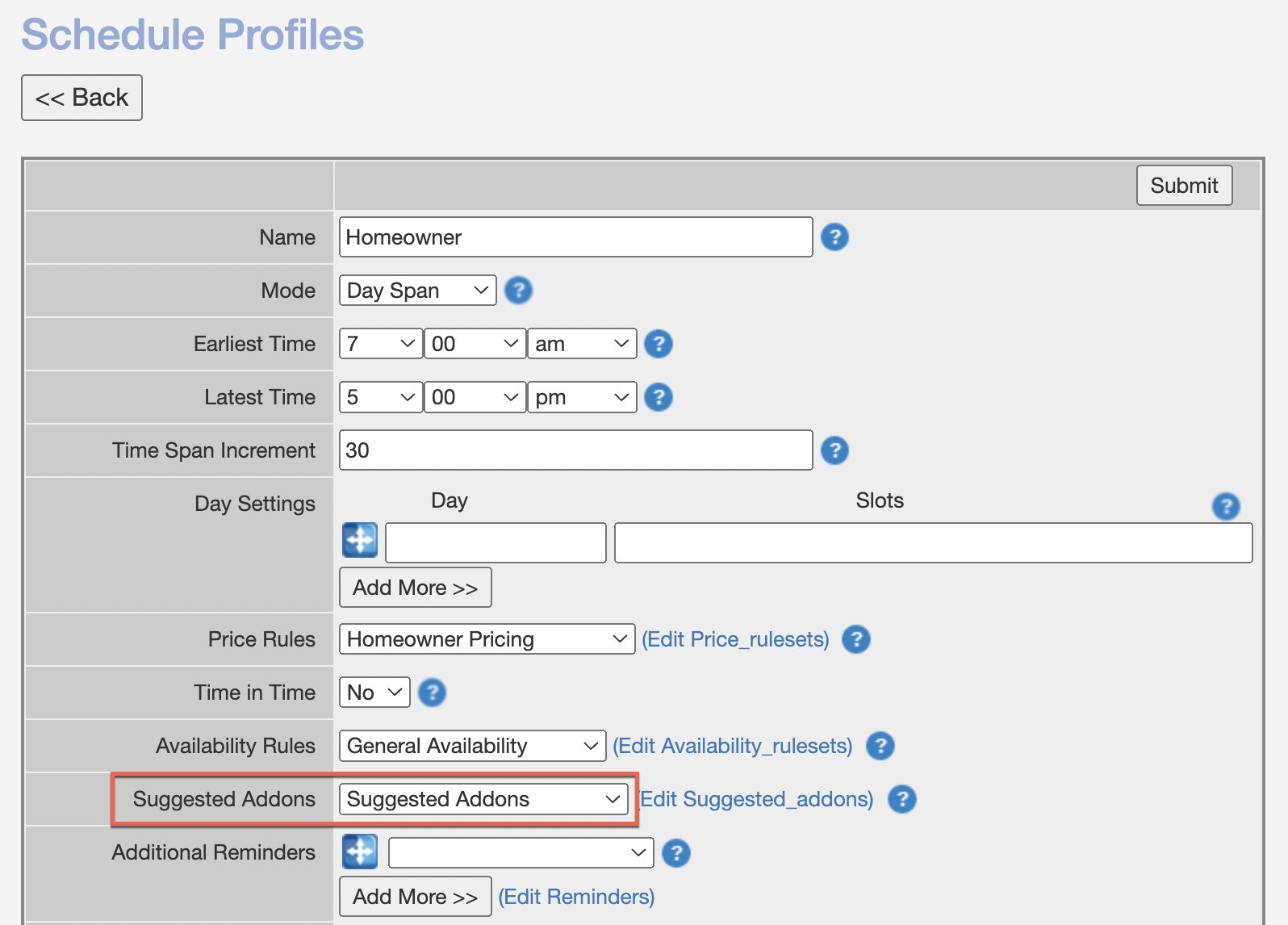Open the Mode dropdown showing Day Span
Screen dimensions: 1288x925
[417, 291]
